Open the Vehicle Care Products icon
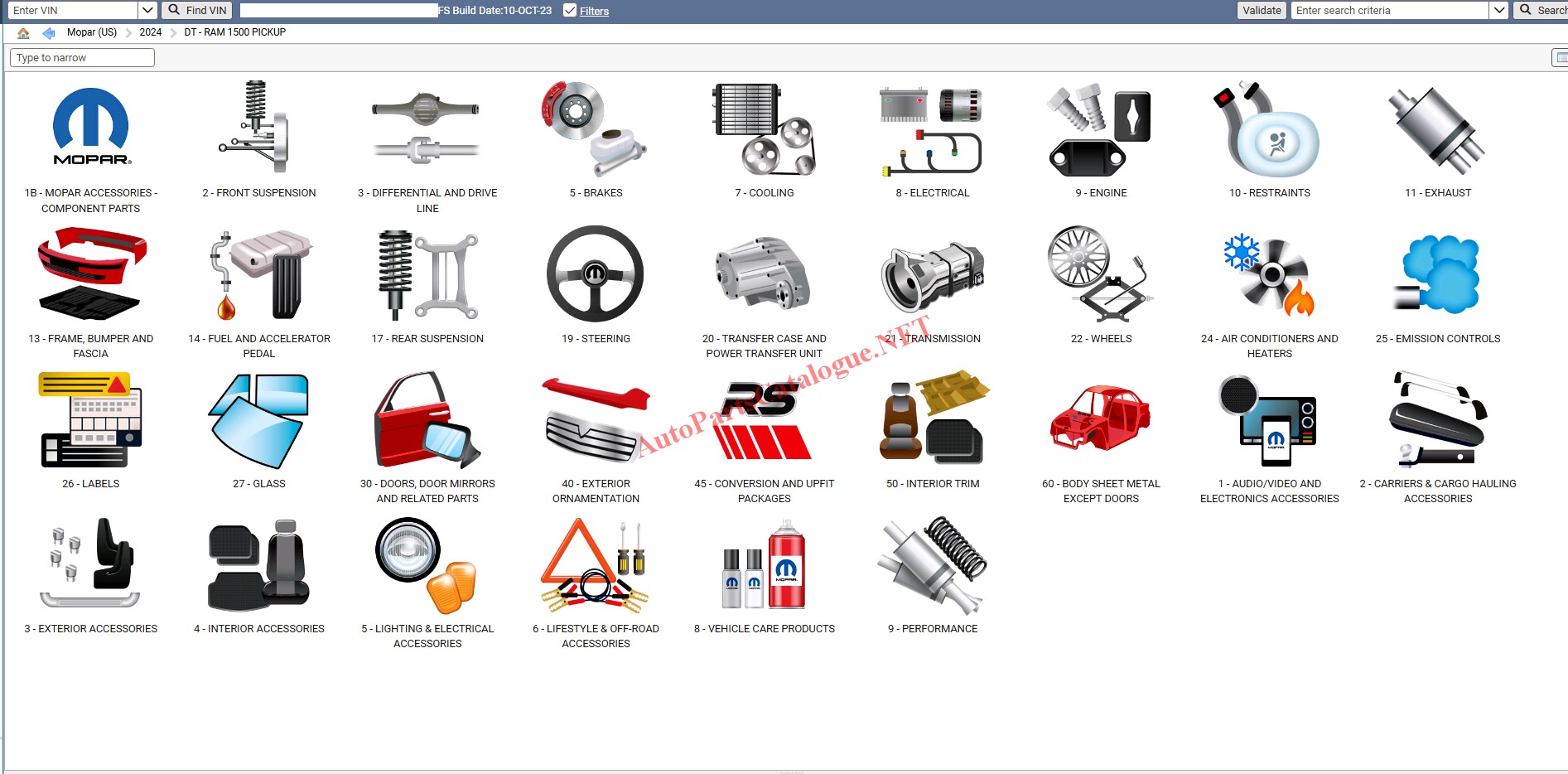Image resolution: width=1568 pixels, height=774 pixels. (763, 565)
